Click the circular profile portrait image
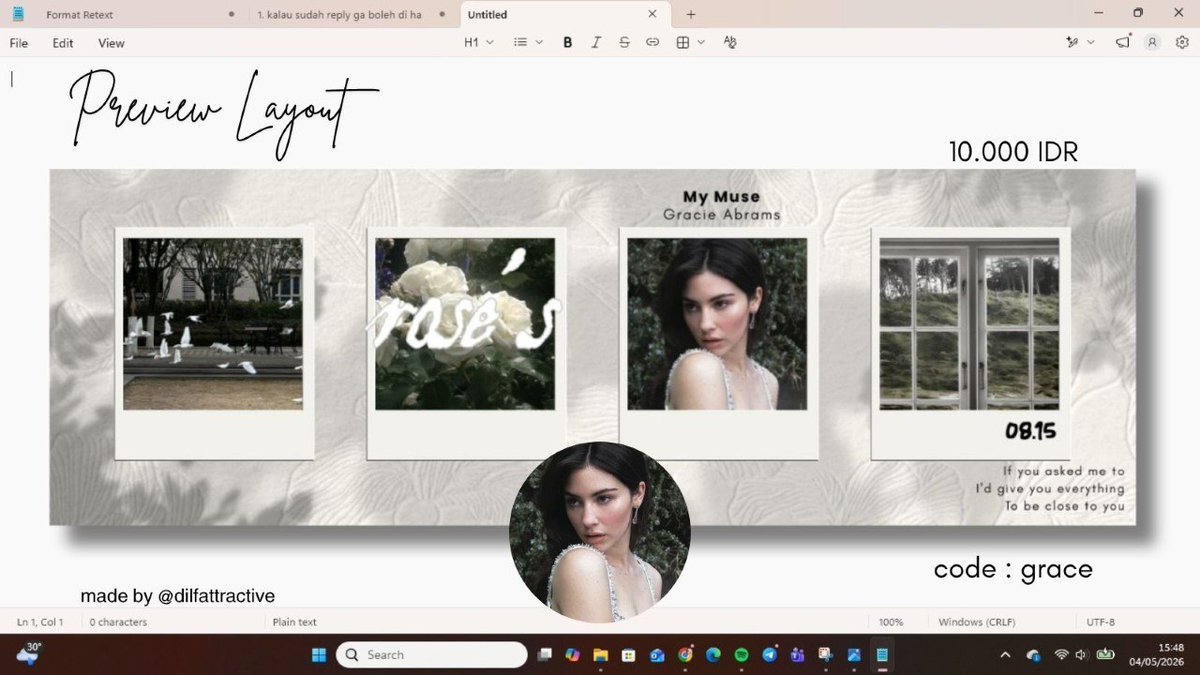Image resolution: width=1200 pixels, height=675 pixels. coord(600,532)
